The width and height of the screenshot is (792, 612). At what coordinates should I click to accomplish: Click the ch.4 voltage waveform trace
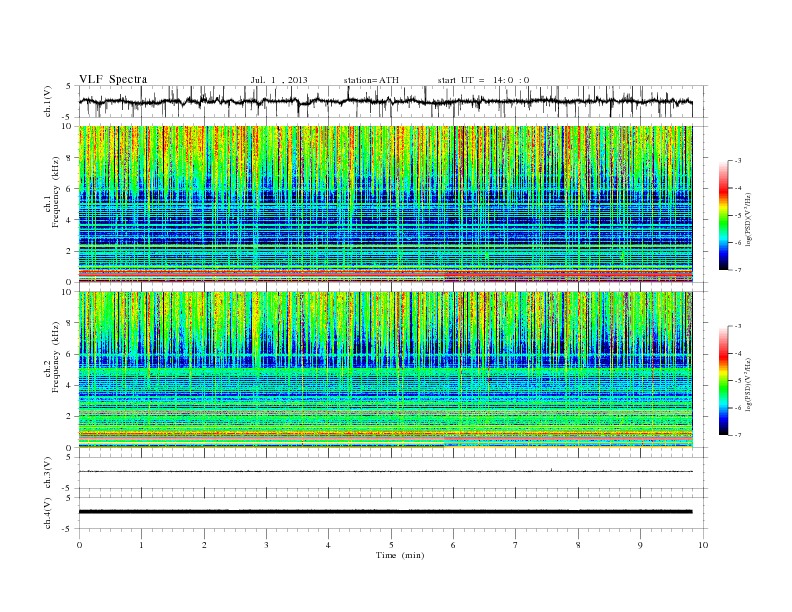pyautogui.click(x=386, y=512)
